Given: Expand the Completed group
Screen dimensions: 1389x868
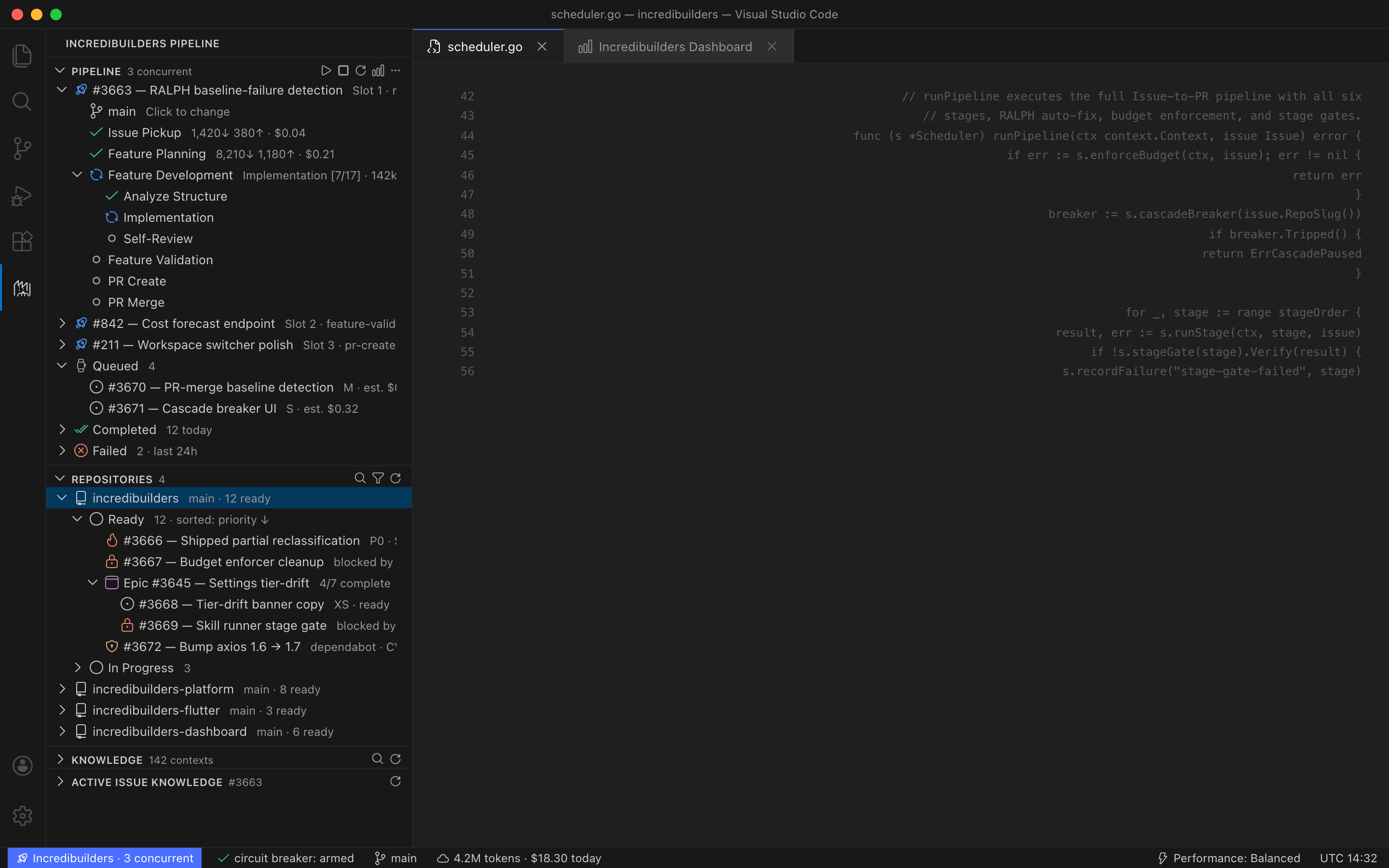Looking at the screenshot, I should tap(62, 430).
